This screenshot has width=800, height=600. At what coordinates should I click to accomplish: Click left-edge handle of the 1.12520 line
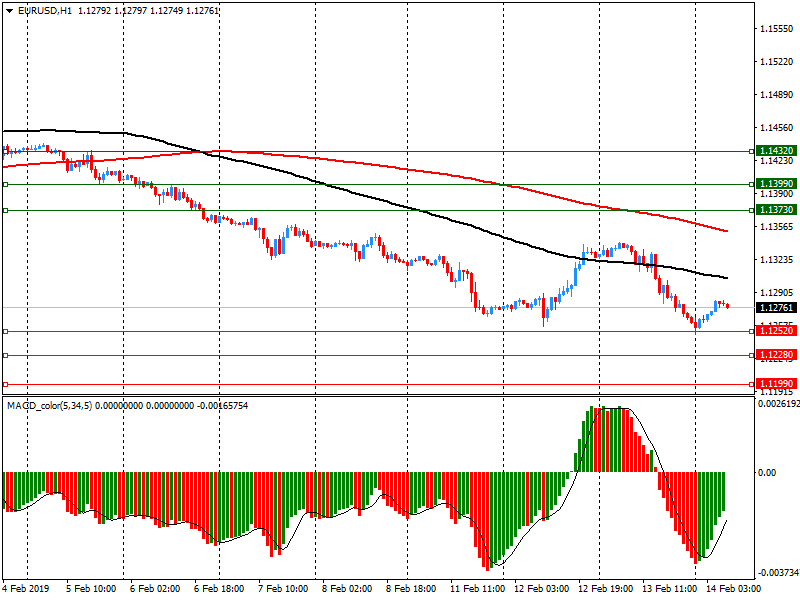click(x=5, y=331)
